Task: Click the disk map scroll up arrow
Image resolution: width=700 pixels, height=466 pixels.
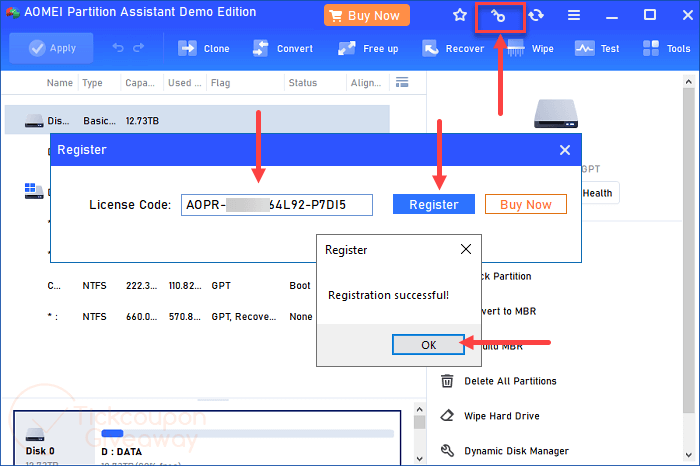Action: [419, 409]
